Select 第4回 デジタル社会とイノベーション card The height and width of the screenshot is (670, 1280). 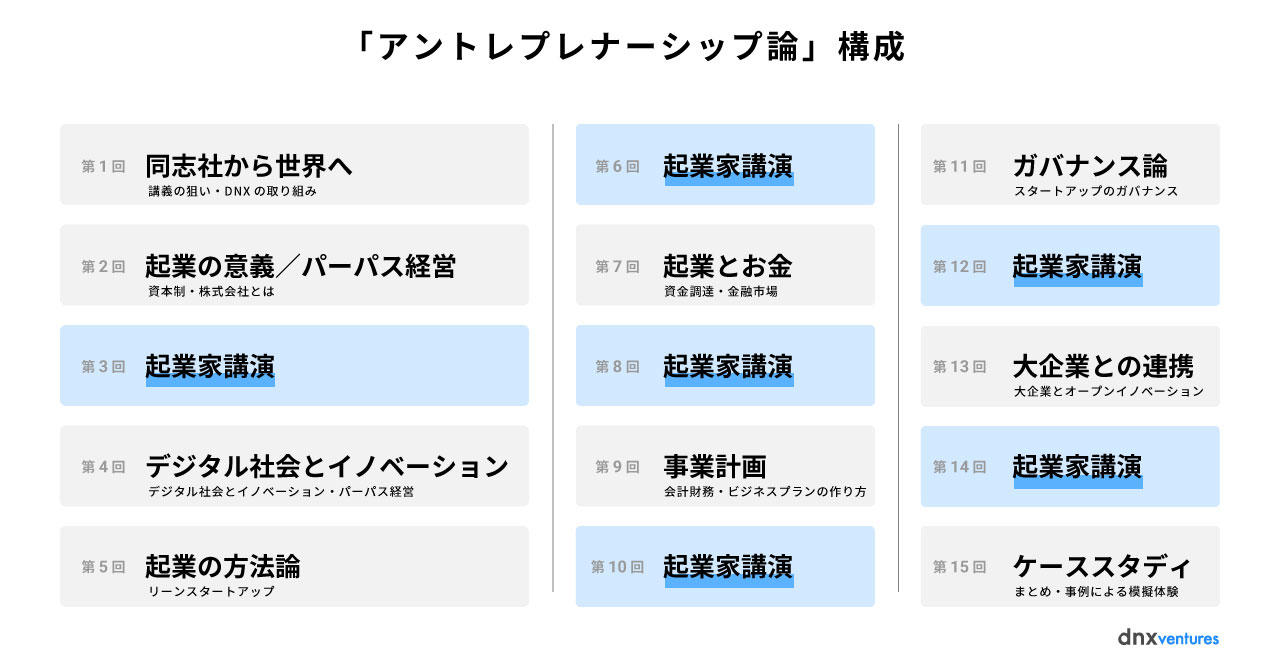pos(294,466)
